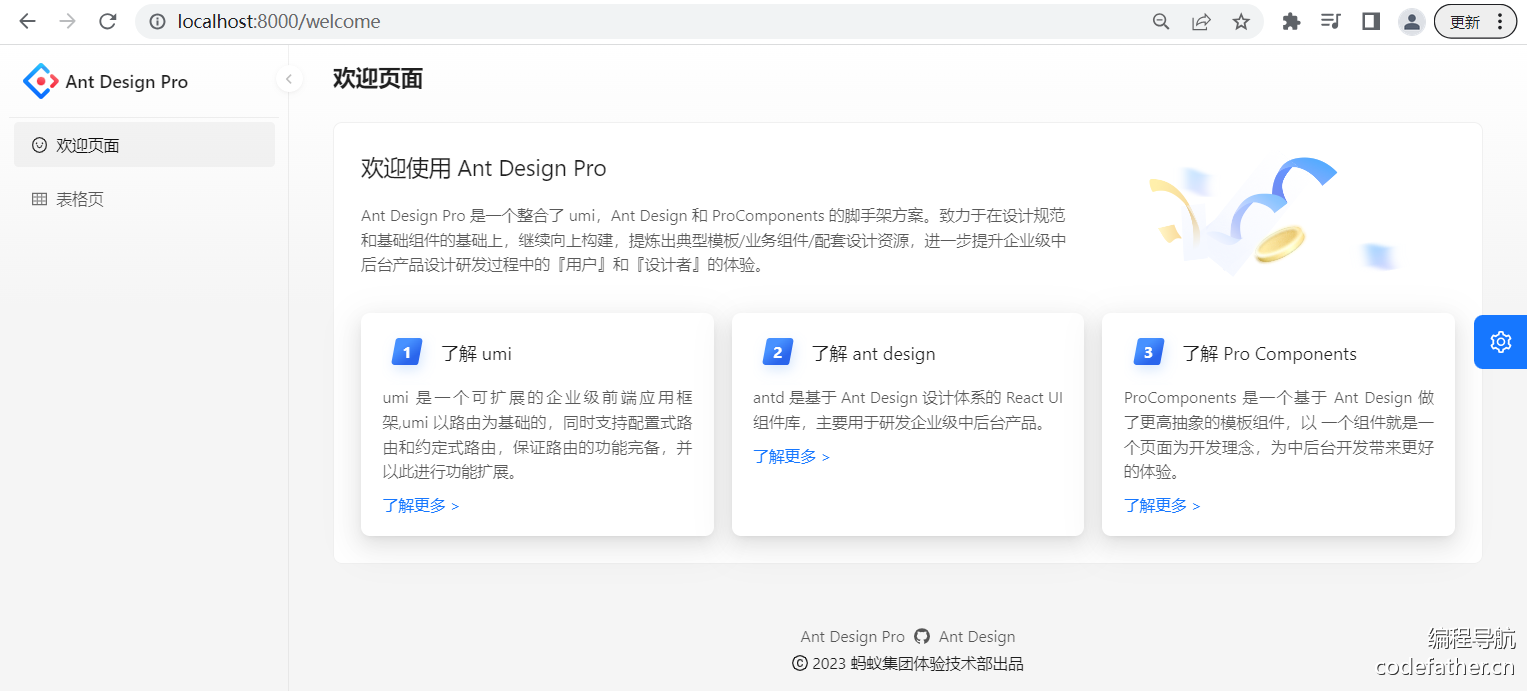
Task: Click the share page icon in the address bar
Action: 1201,21
